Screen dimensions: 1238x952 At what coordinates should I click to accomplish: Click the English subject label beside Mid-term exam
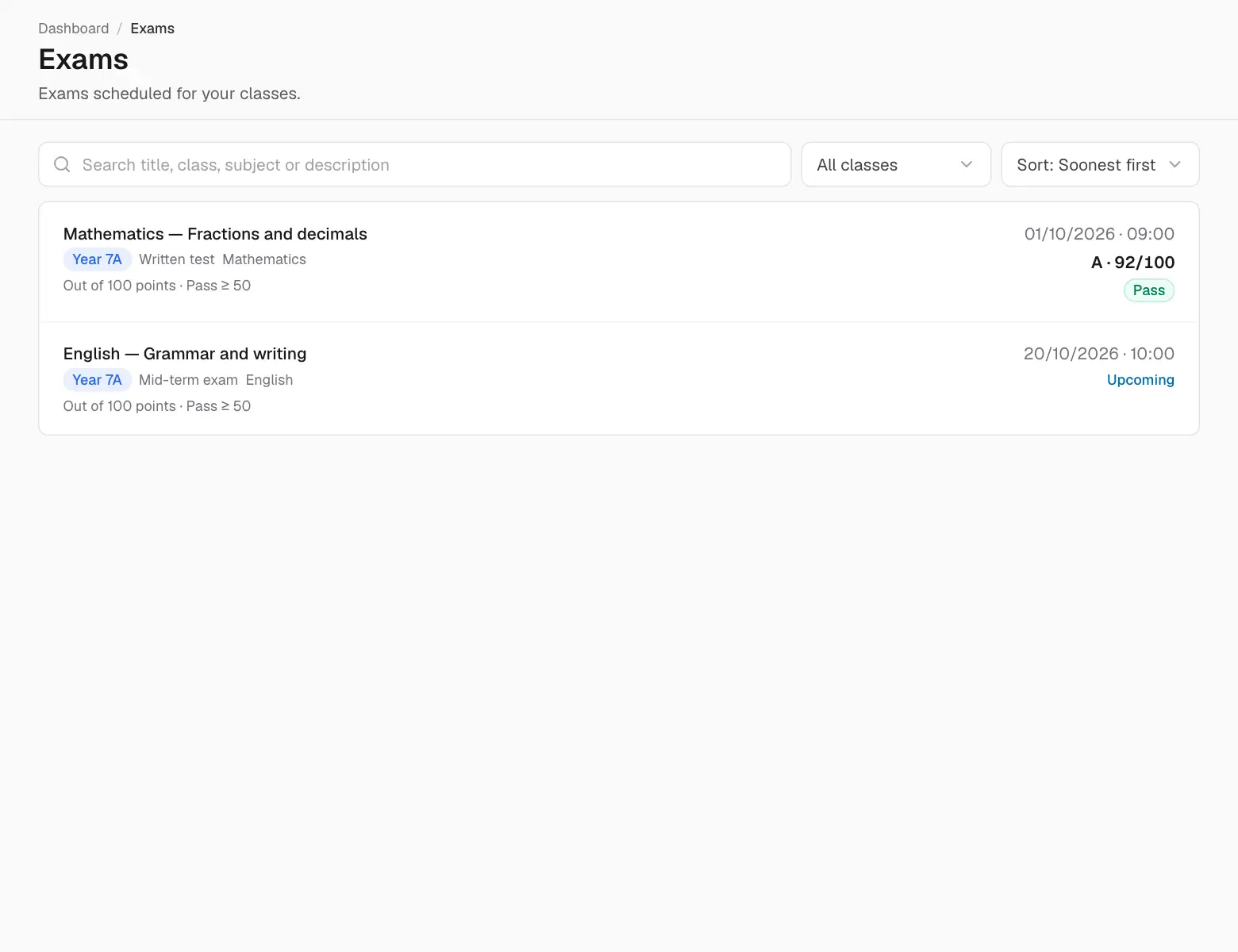(x=269, y=380)
